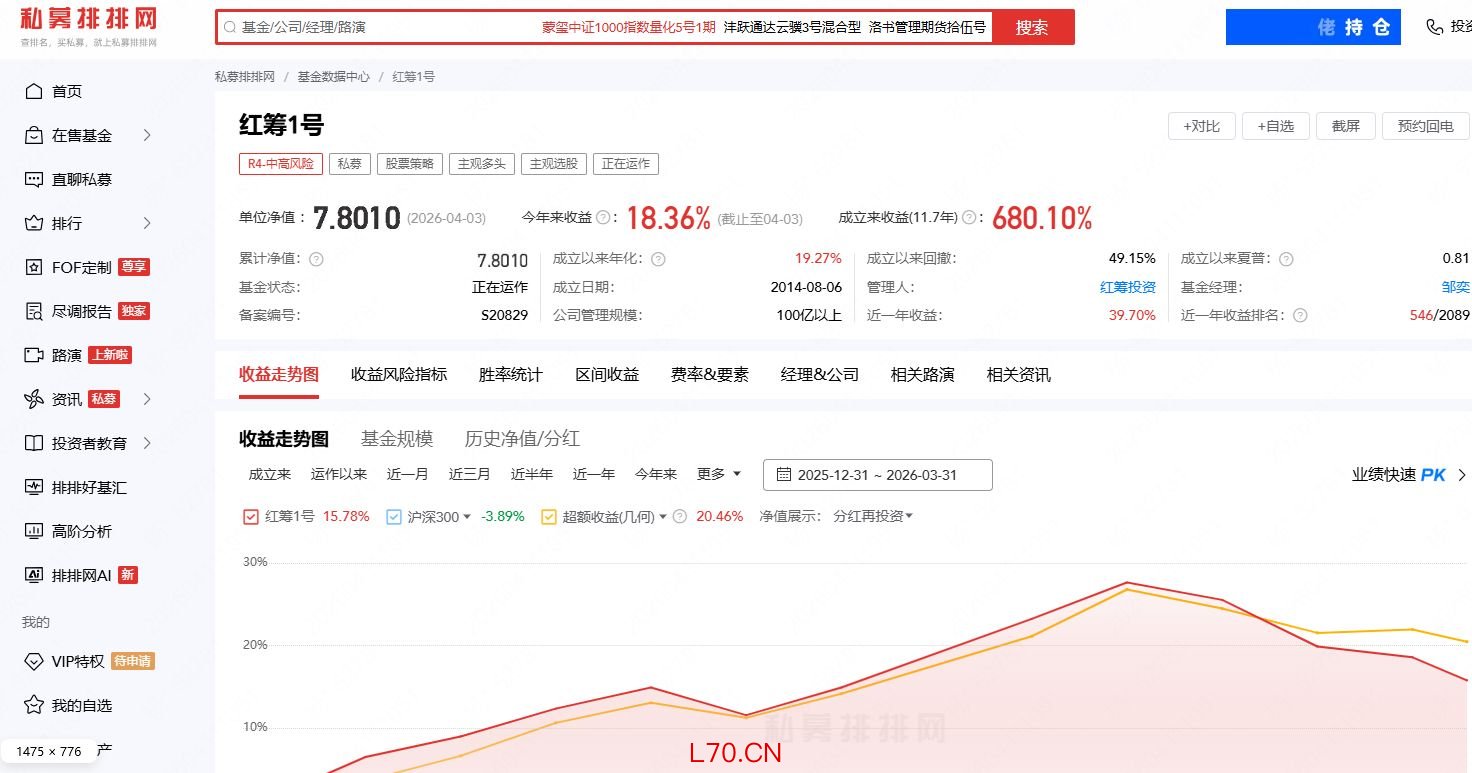Toggle the 沪深300 benchmark checkbox
Screen dimensions: 1472x773
394,517
